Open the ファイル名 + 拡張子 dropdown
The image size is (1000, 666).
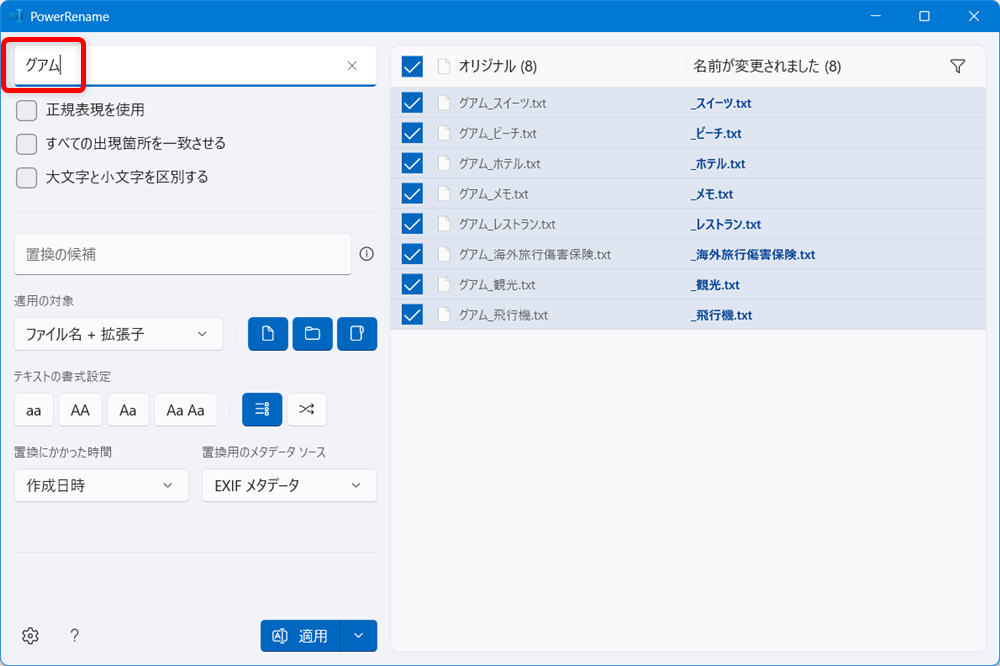coord(116,333)
